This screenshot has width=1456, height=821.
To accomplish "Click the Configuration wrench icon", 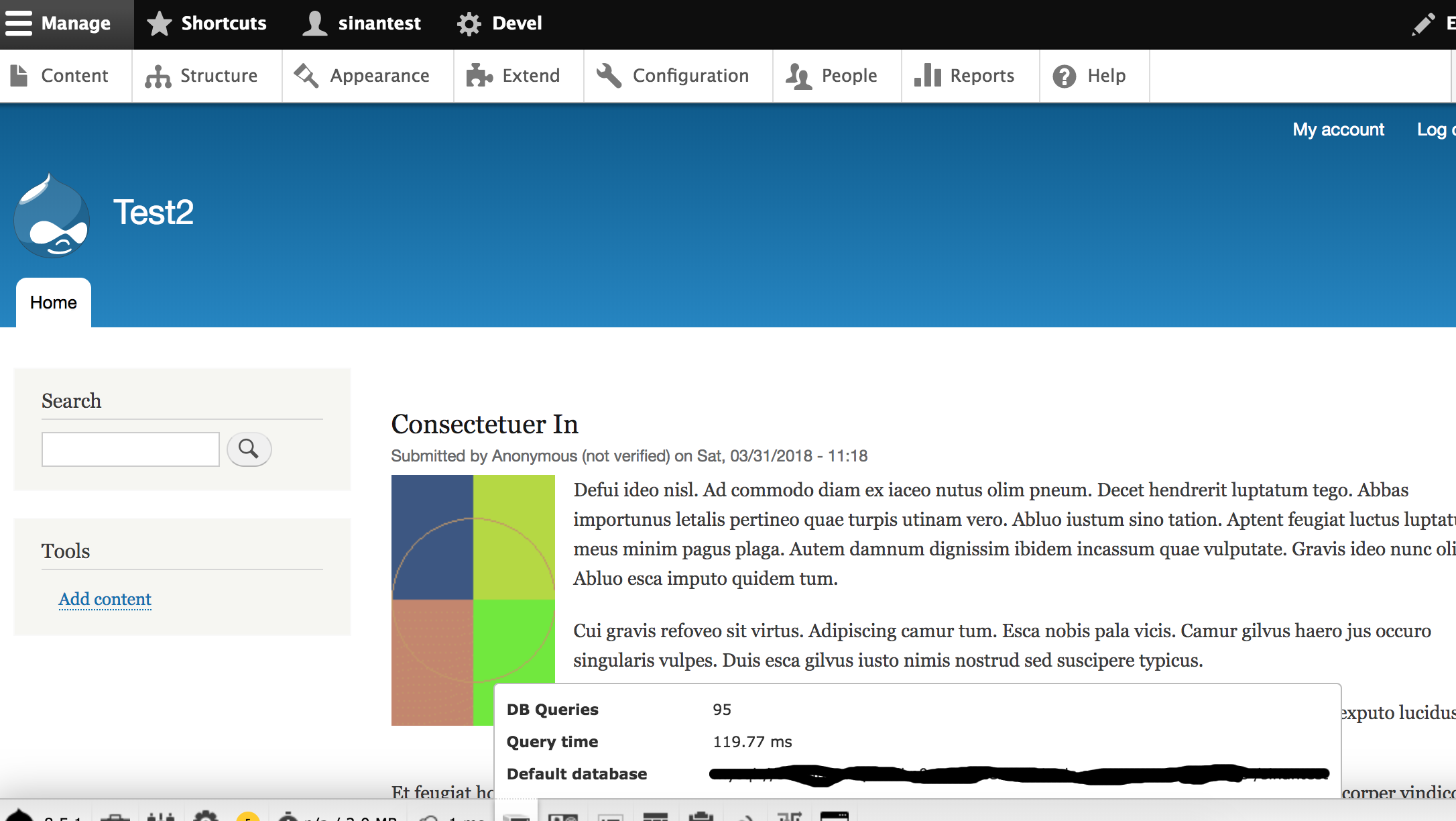I will click(x=608, y=75).
